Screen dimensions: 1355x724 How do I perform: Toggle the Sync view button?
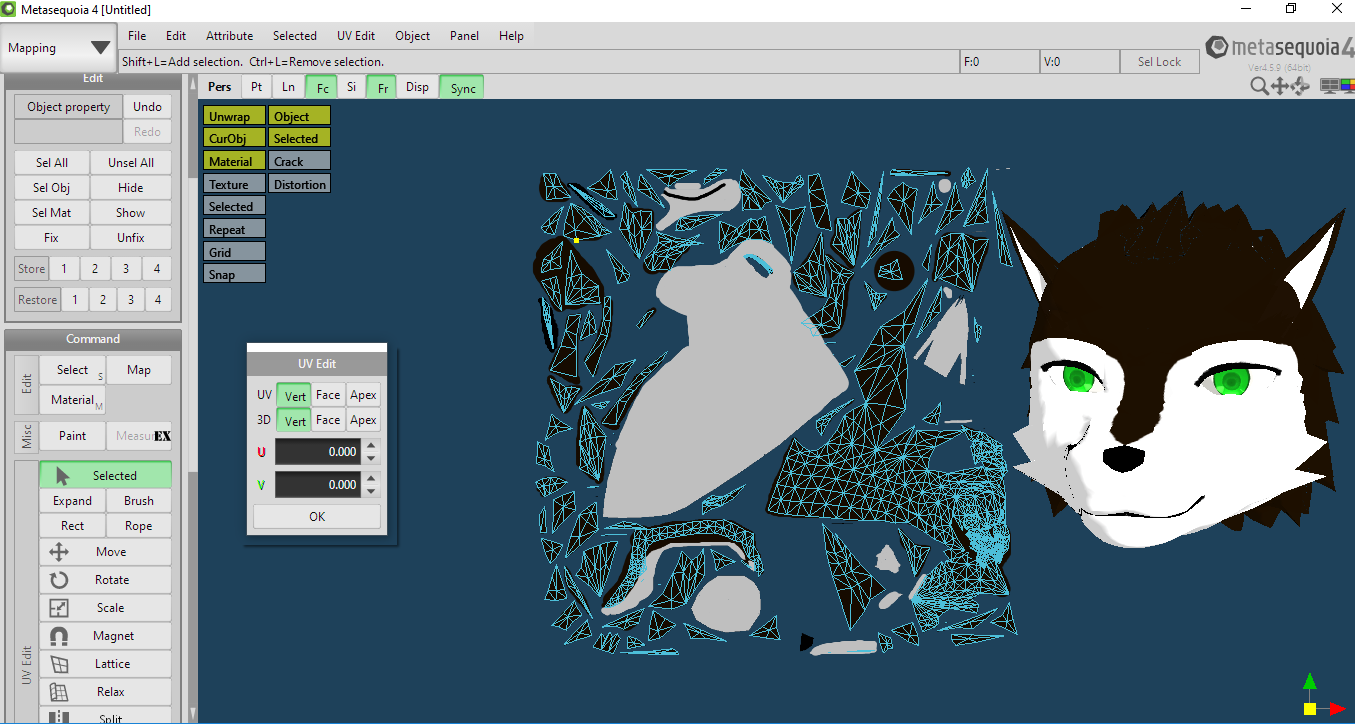[x=462, y=88]
